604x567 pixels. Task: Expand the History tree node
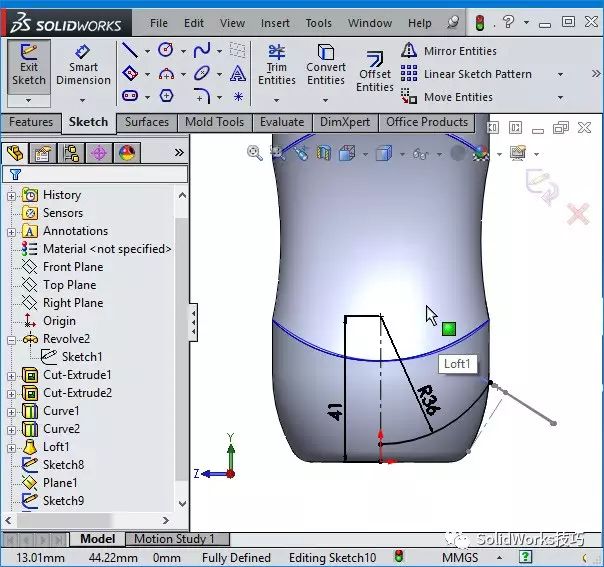[12, 196]
